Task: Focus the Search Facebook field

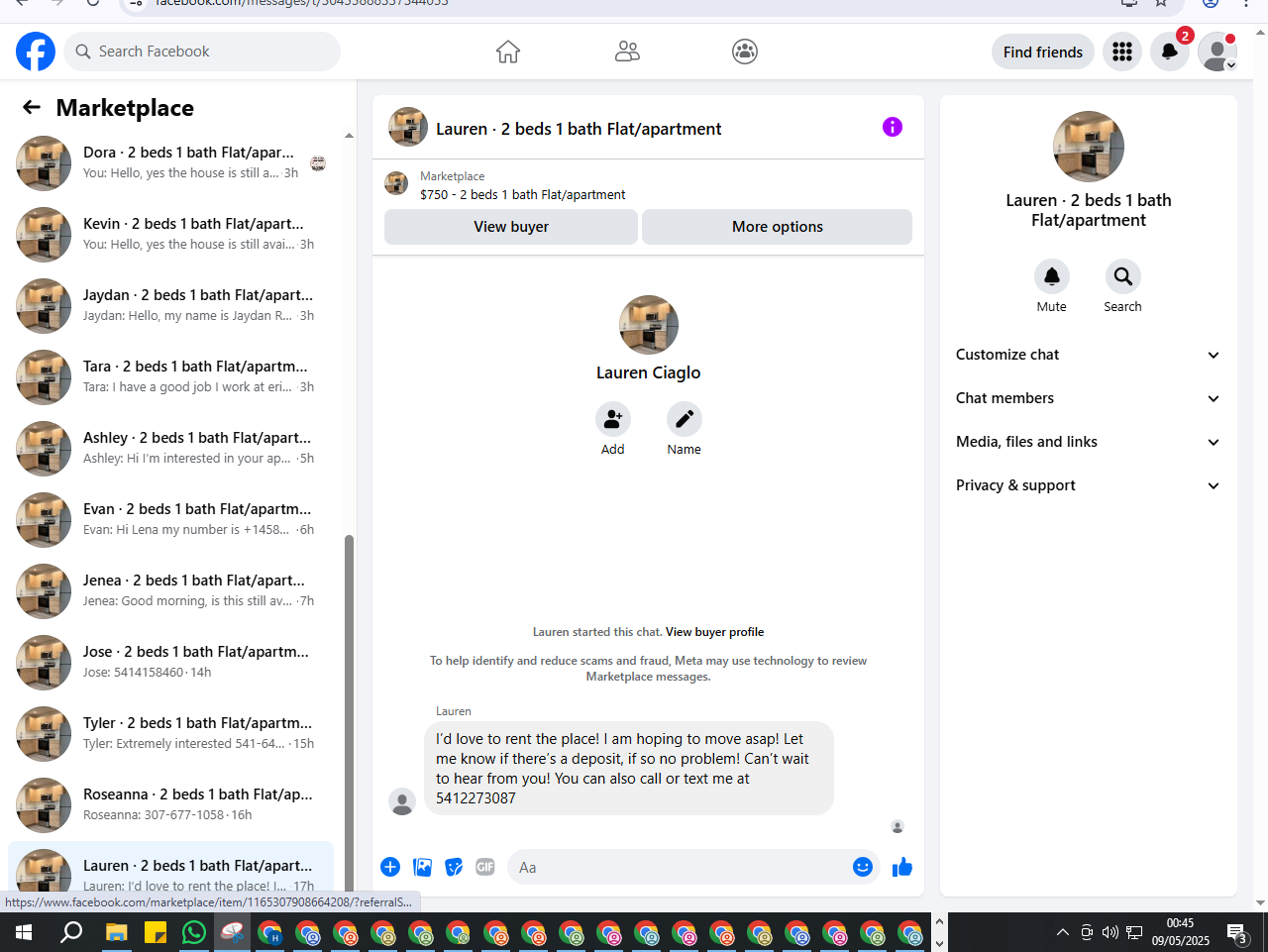Action: [x=202, y=52]
